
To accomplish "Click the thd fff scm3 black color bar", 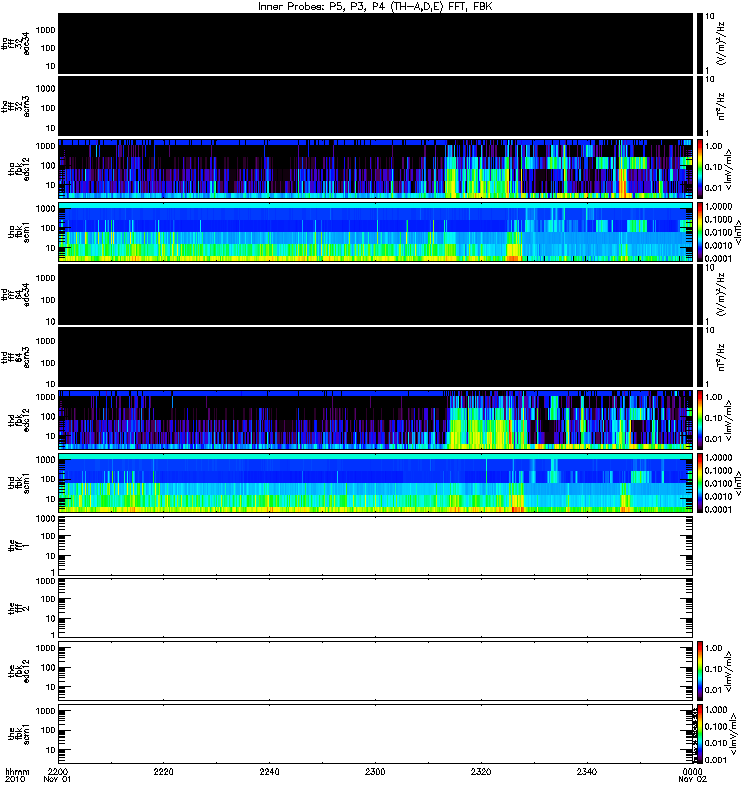I will pyautogui.click(x=700, y=357).
